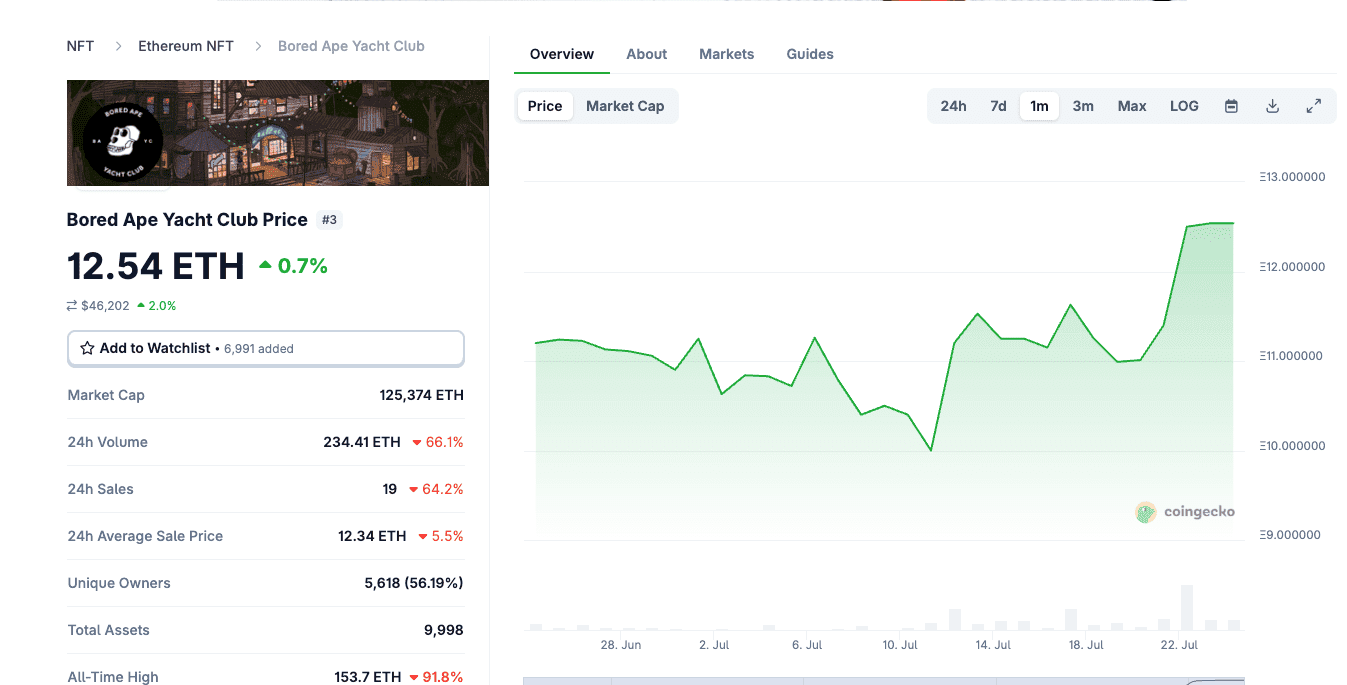Click the Ξ12.000000 axis label
The height and width of the screenshot is (685, 1347).
[x=1292, y=267]
